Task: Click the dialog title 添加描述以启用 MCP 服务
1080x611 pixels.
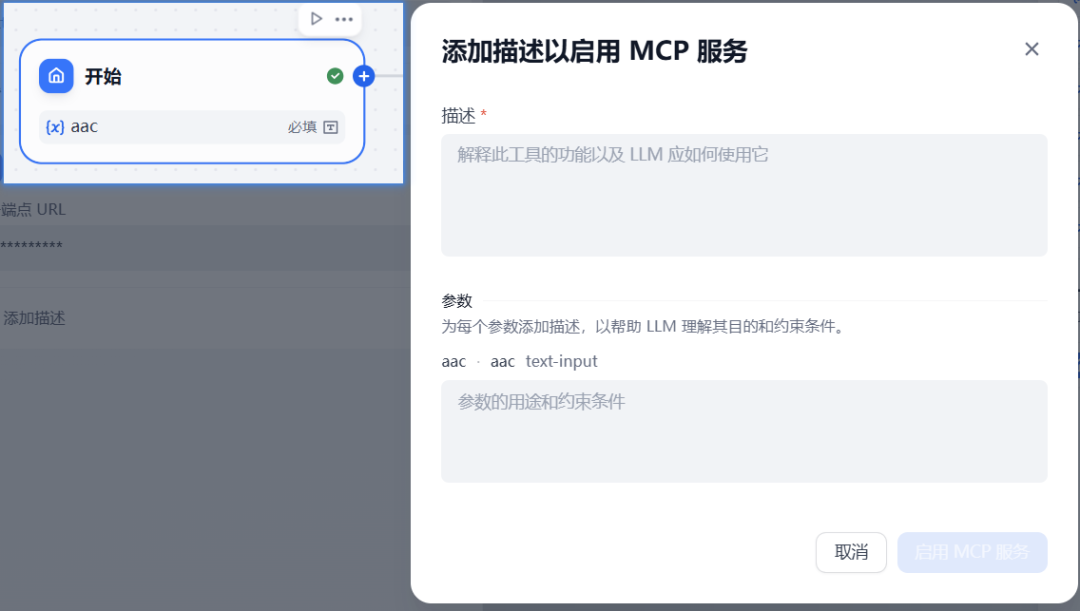Action: tap(594, 51)
